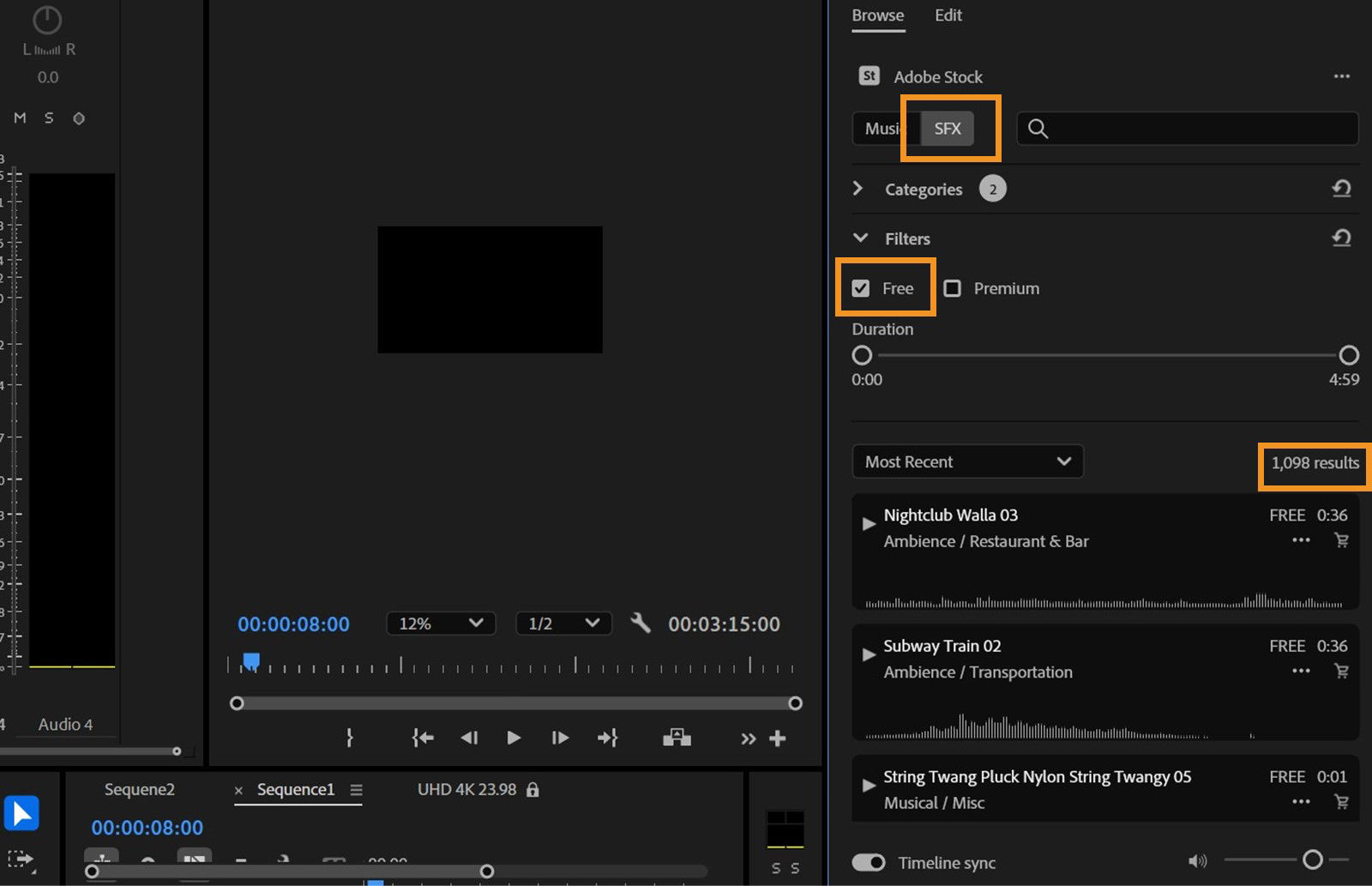Click the cart icon for Subway Train 02
This screenshot has height=886, width=1372.
click(1342, 671)
